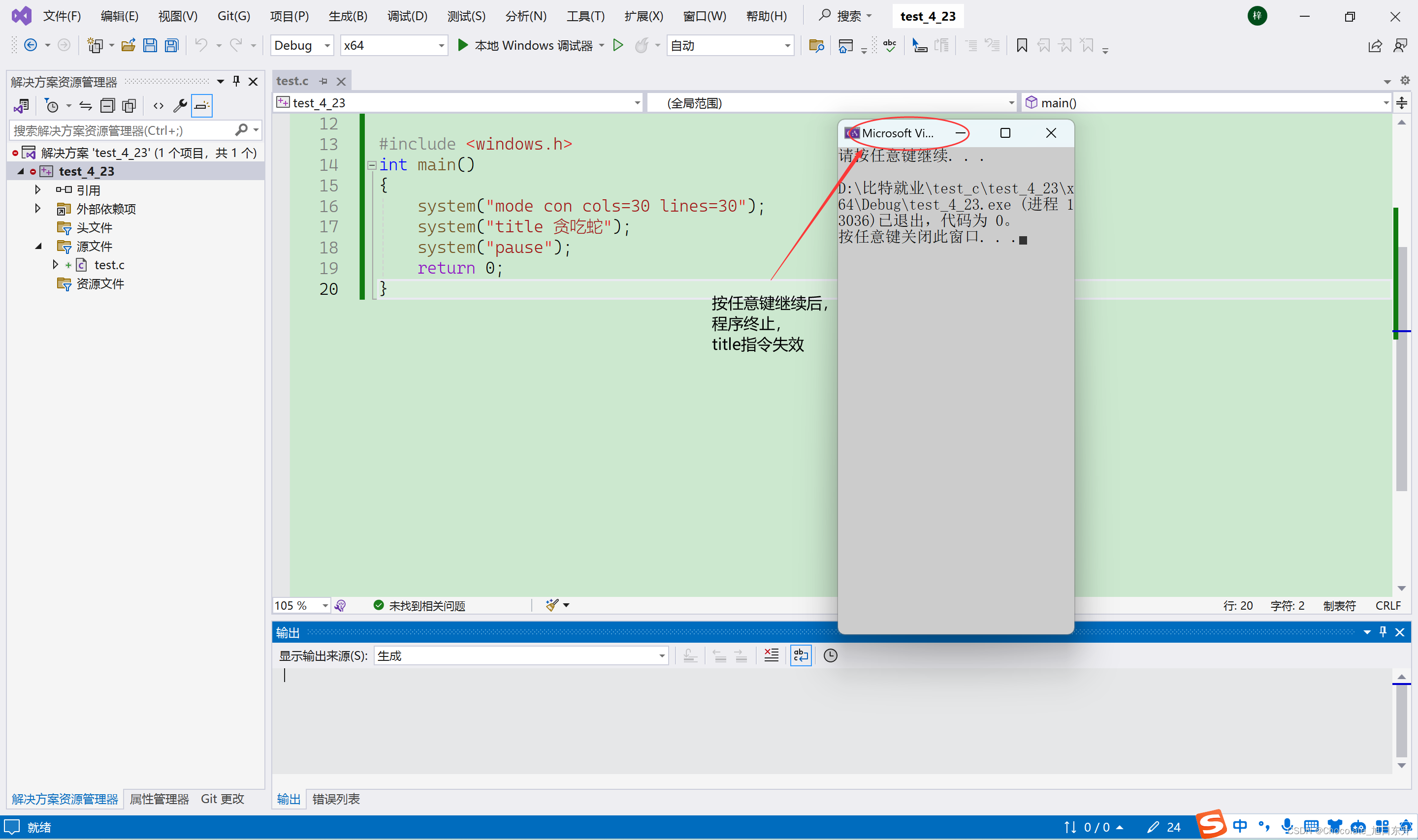Toggle auto-hide pin of Output panel
The height and width of the screenshot is (840, 1418).
(1383, 632)
